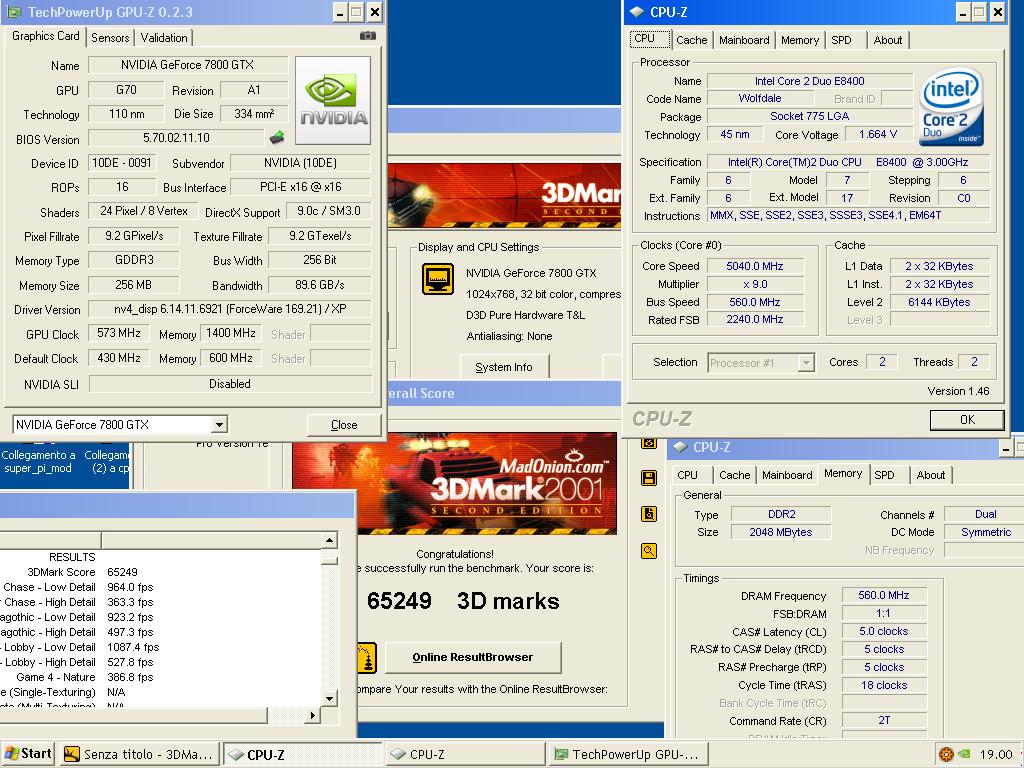Image resolution: width=1024 pixels, height=768 pixels.
Task: Click the Rated FSB value 2240.0 MHz
Action: pos(755,319)
